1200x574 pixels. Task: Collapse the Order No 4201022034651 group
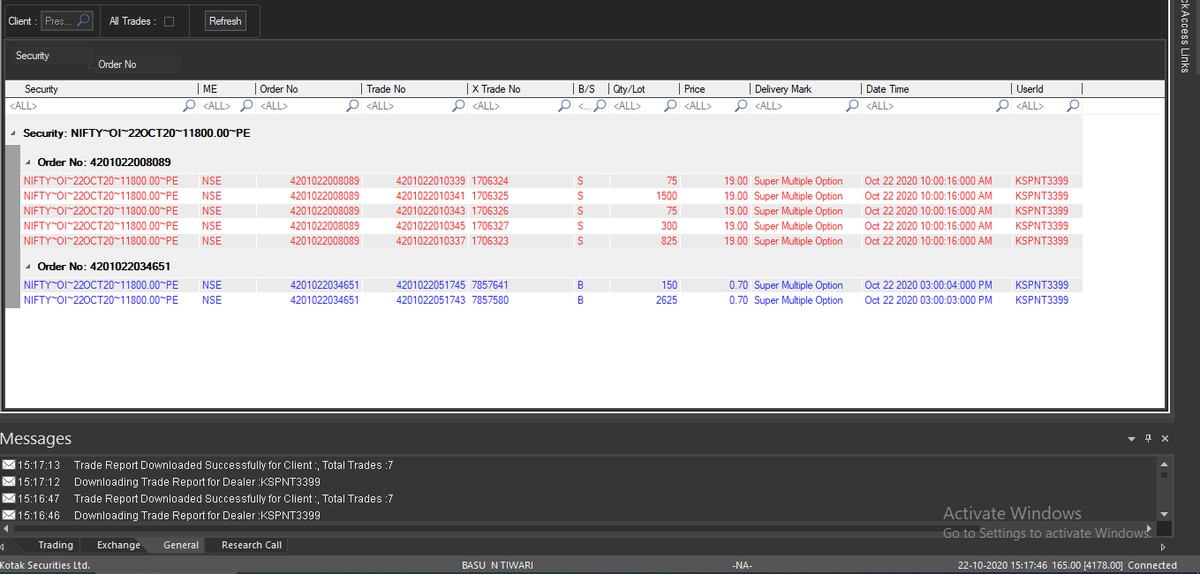click(27, 266)
